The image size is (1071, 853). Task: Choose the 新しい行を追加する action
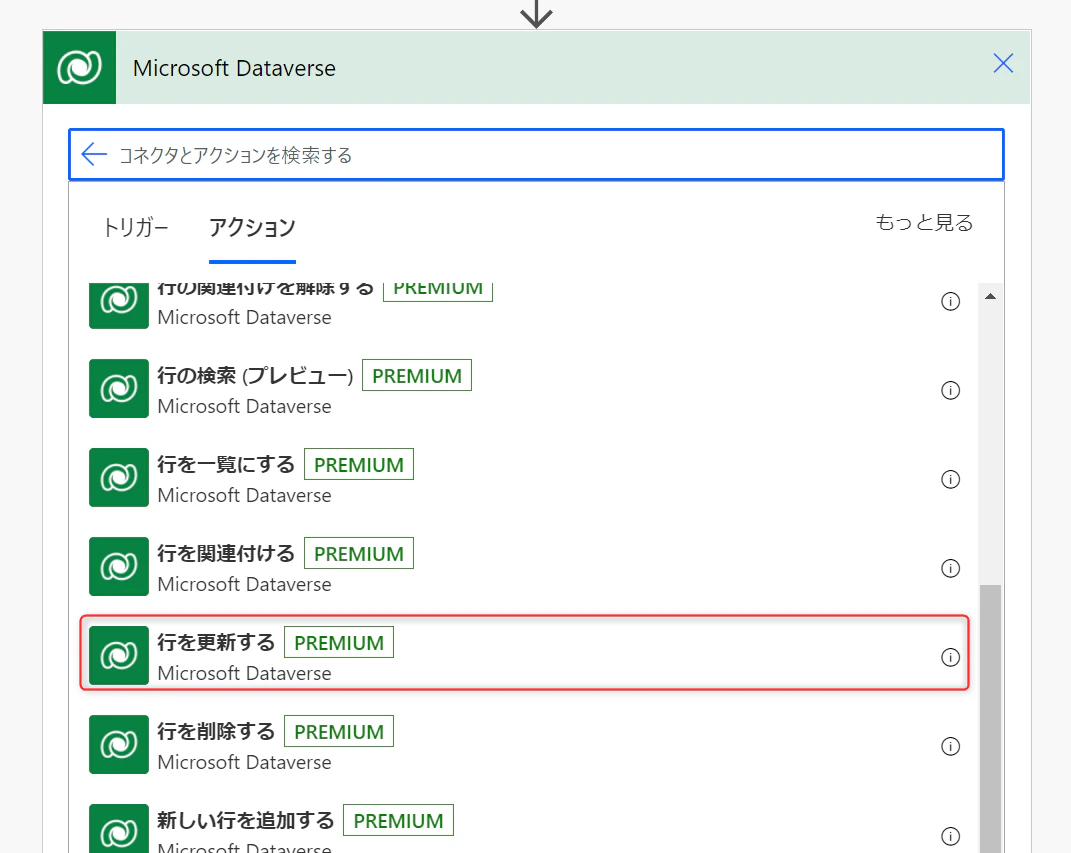524,826
